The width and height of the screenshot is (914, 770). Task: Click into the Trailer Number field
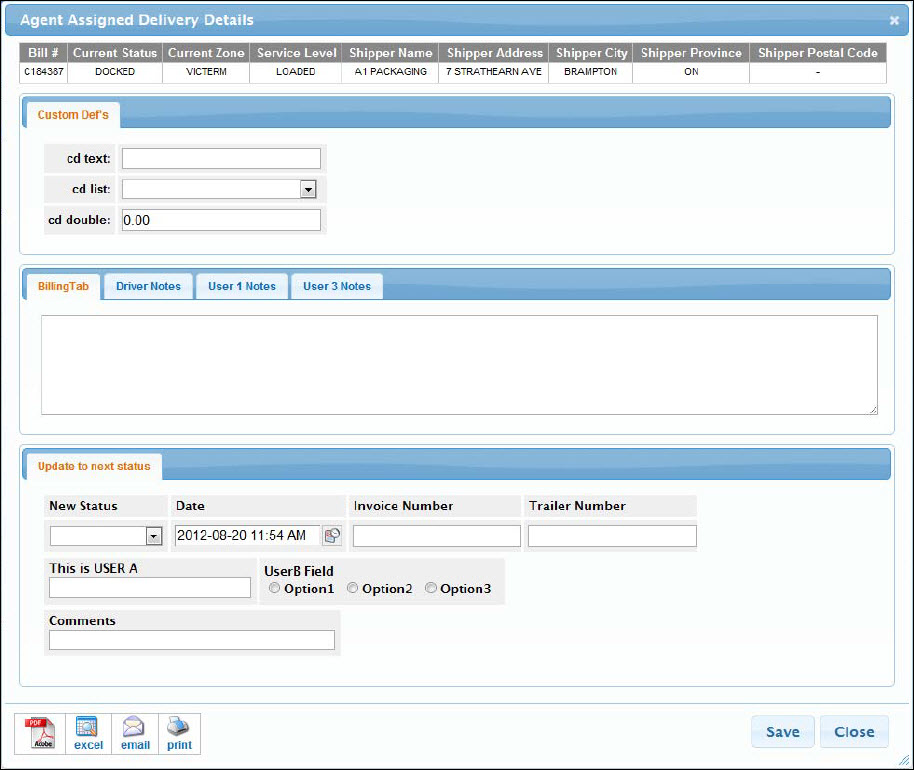611,536
